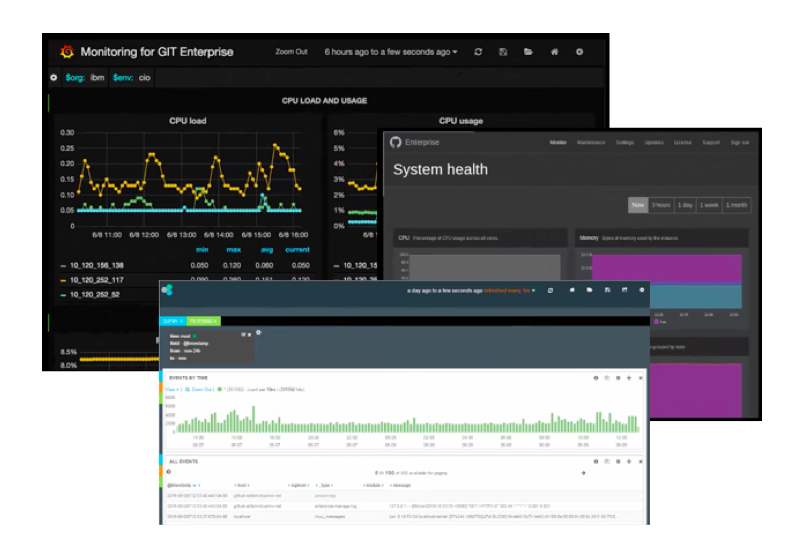Open the templating settings gear beside $org
This screenshot has height=543, width=805.
click(54, 77)
